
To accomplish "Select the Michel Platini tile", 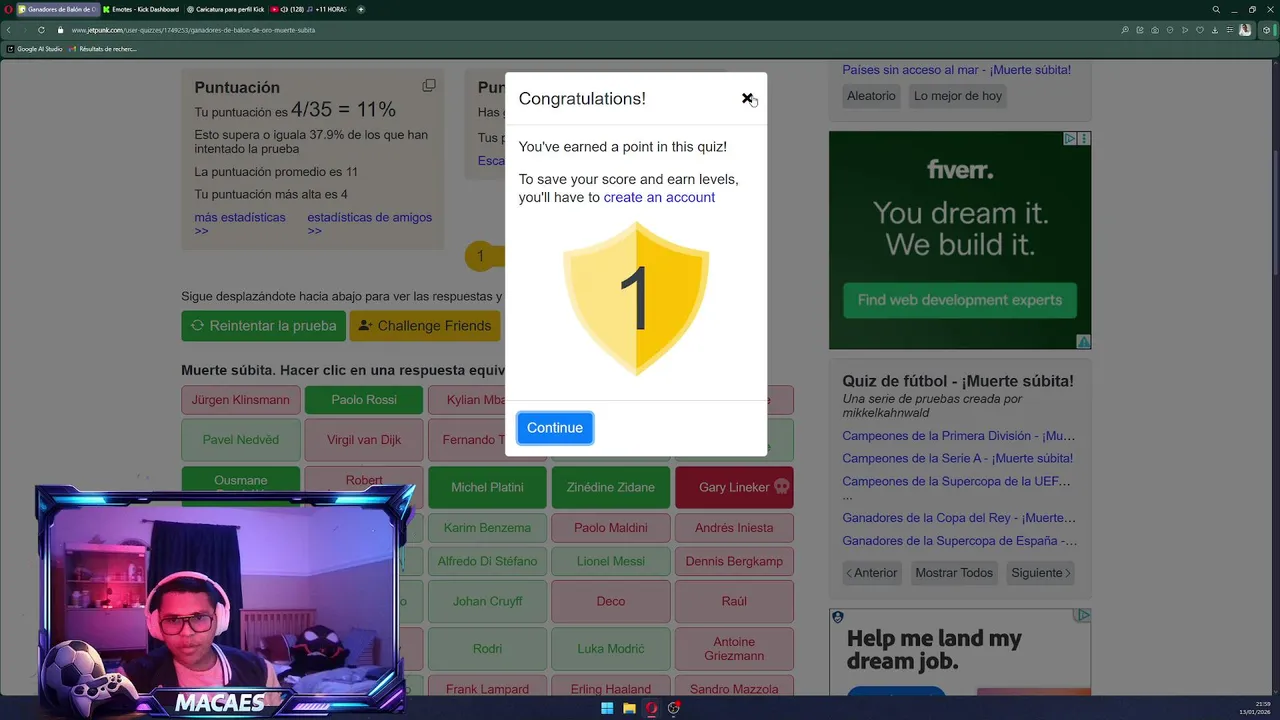I will [487, 487].
